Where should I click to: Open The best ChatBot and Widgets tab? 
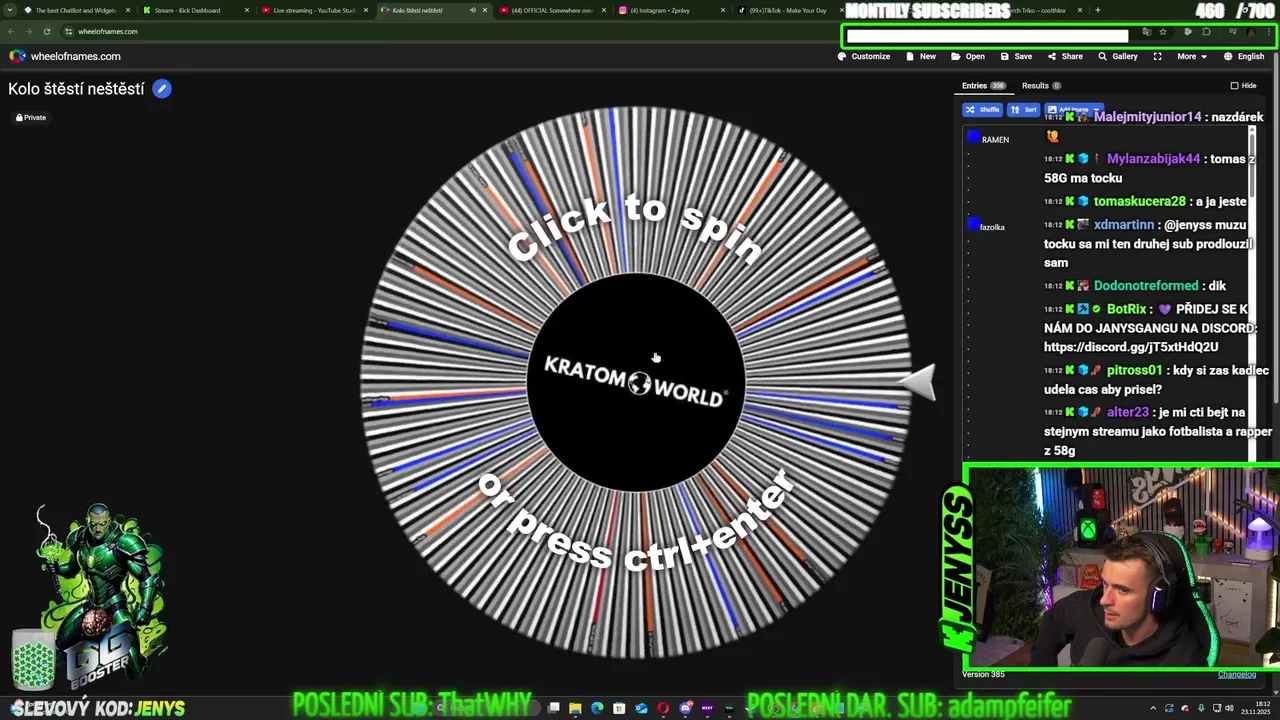[x=76, y=10]
